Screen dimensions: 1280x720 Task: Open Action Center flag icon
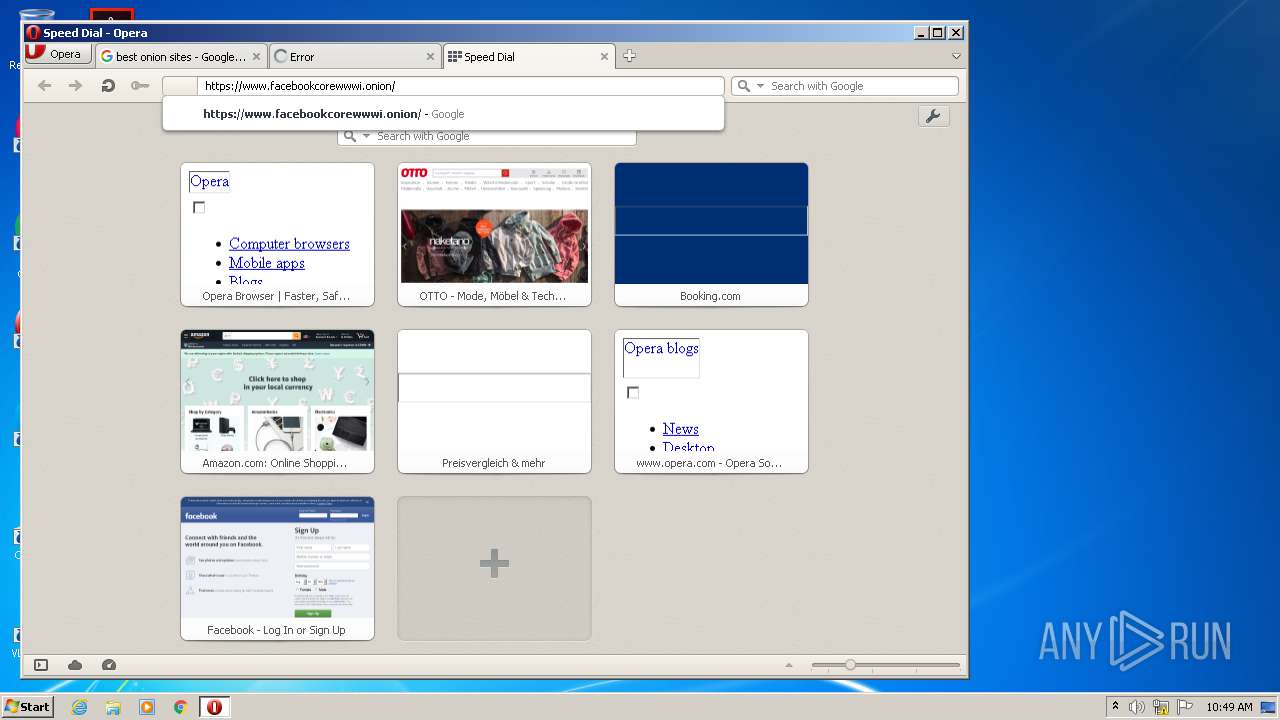(1185, 707)
